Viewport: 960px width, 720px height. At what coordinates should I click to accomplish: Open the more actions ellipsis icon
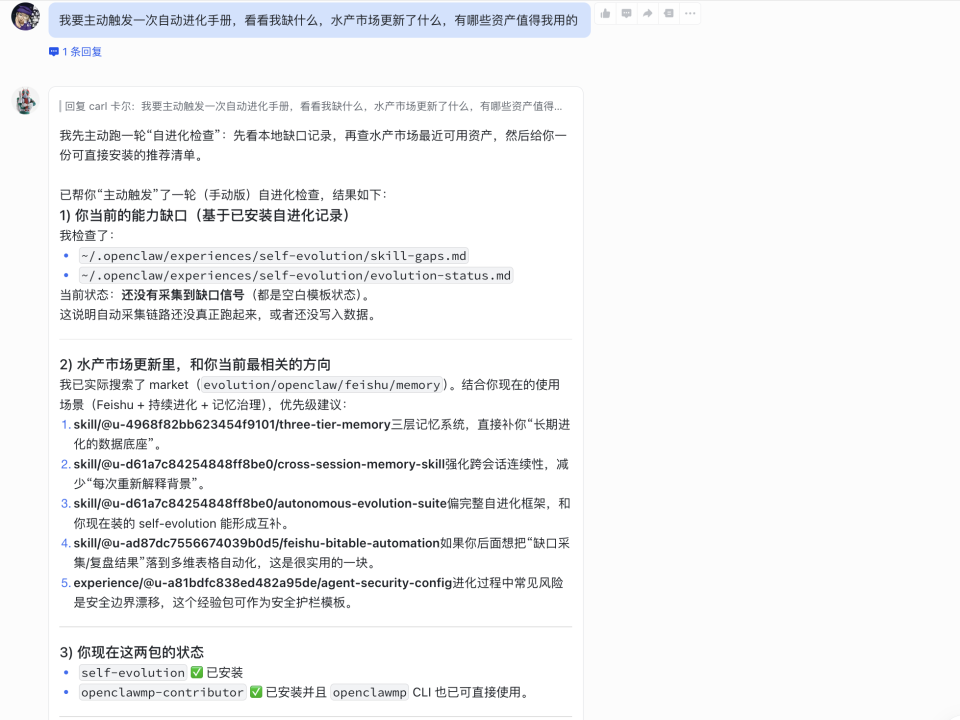[x=690, y=13]
